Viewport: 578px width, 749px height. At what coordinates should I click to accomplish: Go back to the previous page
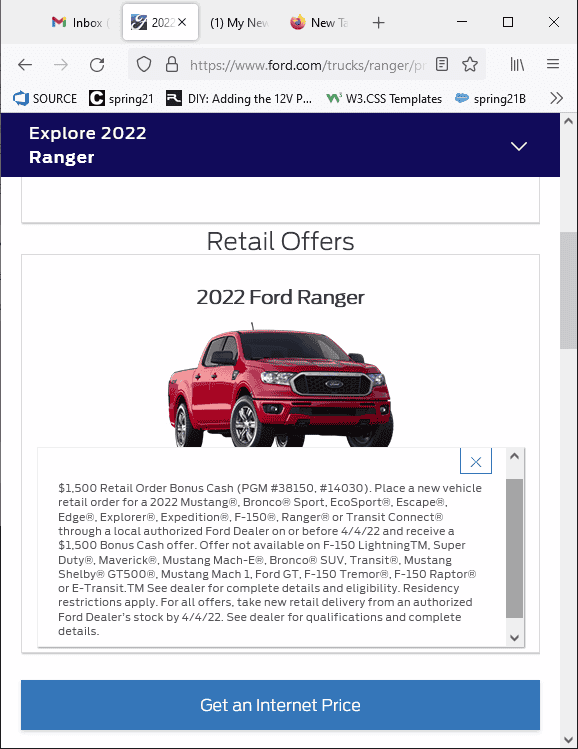(x=25, y=64)
